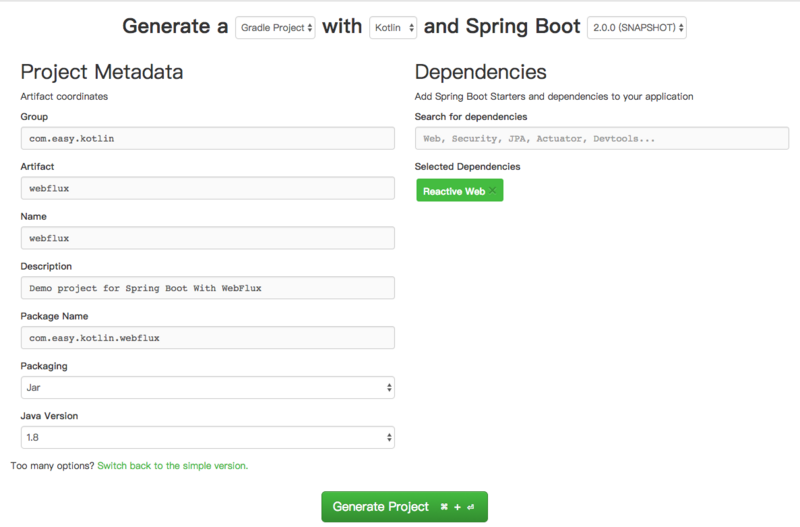800x527 pixels.
Task: Switch back to the simple version
Action: (x=172, y=466)
